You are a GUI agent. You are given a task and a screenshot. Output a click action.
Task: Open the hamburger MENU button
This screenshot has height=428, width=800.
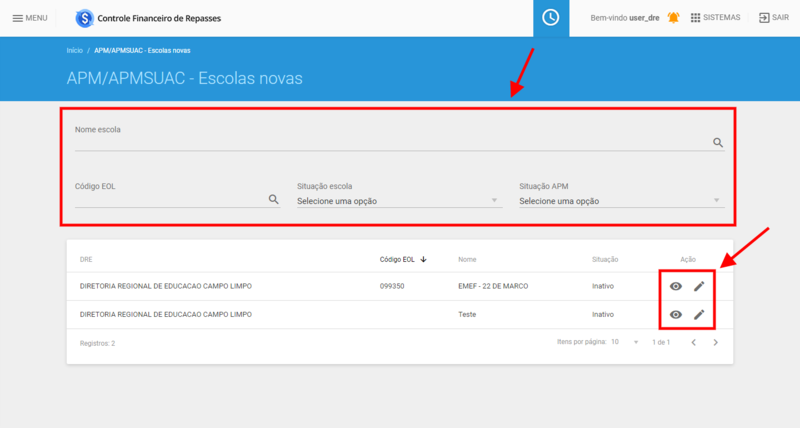[30, 18]
